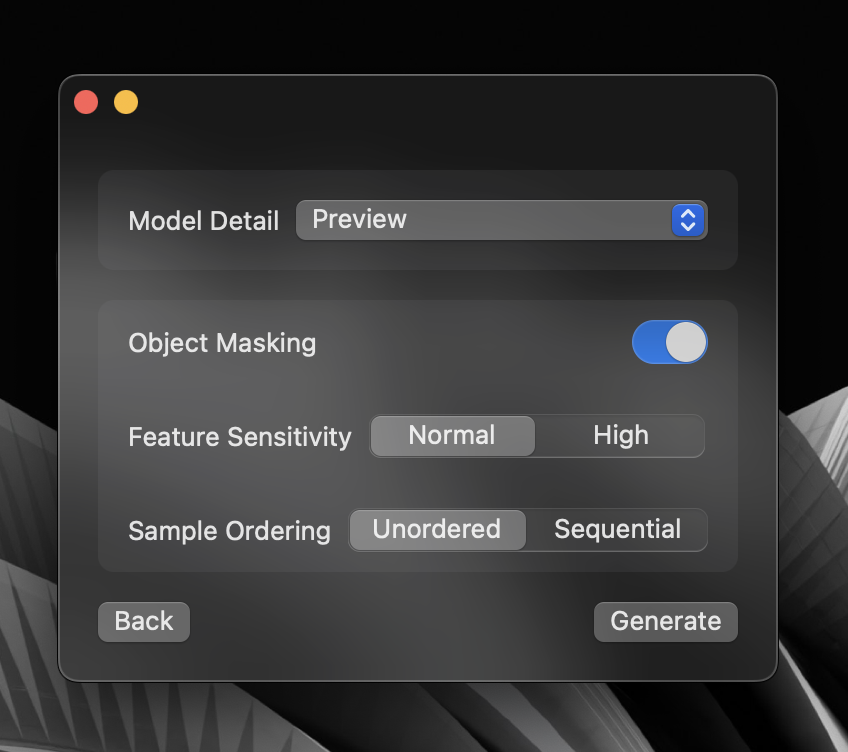Close the window with the red button
This screenshot has height=752, width=848.
pyautogui.click(x=86, y=102)
